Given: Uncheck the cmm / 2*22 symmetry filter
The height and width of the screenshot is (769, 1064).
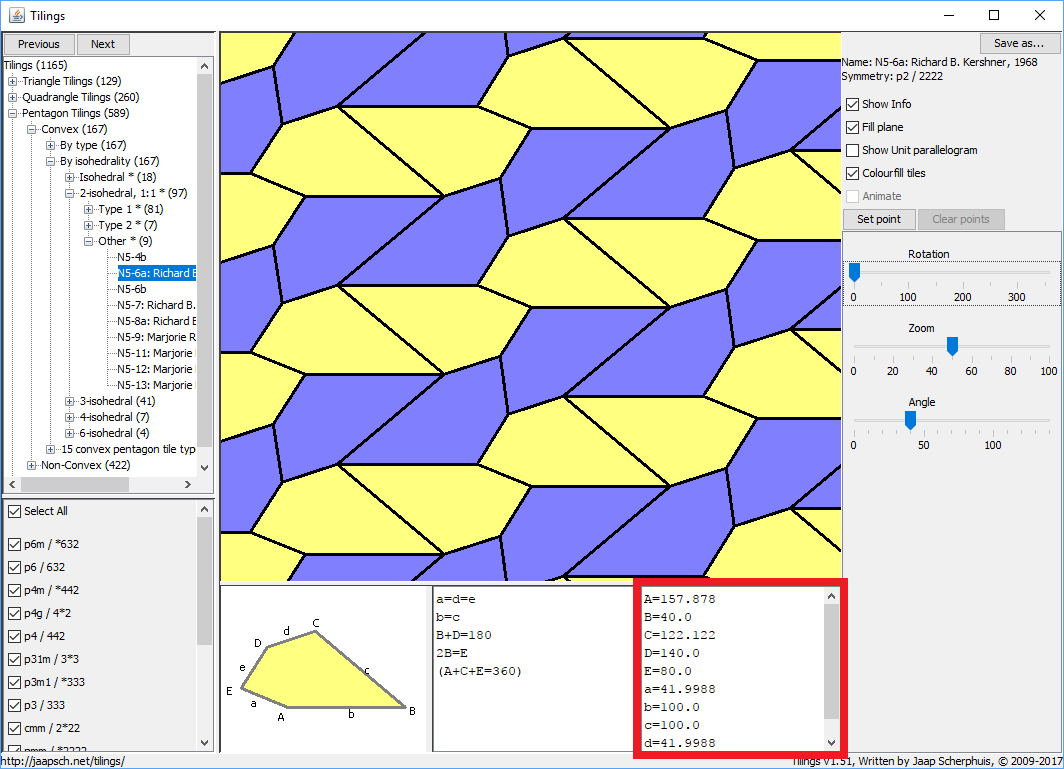Looking at the screenshot, I should (x=14, y=729).
